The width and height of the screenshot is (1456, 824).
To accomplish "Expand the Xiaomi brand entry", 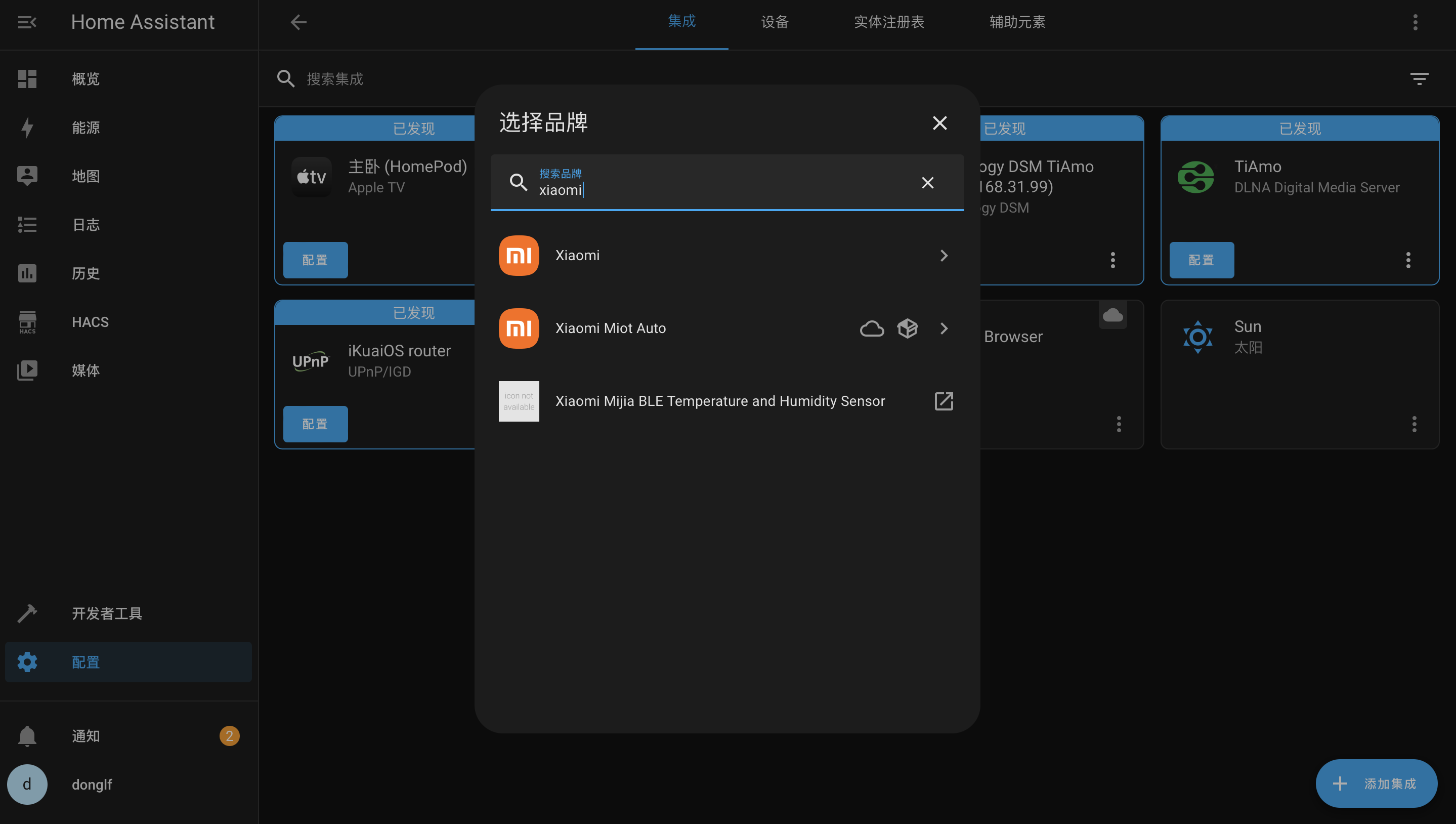I will [x=943, y=255].
